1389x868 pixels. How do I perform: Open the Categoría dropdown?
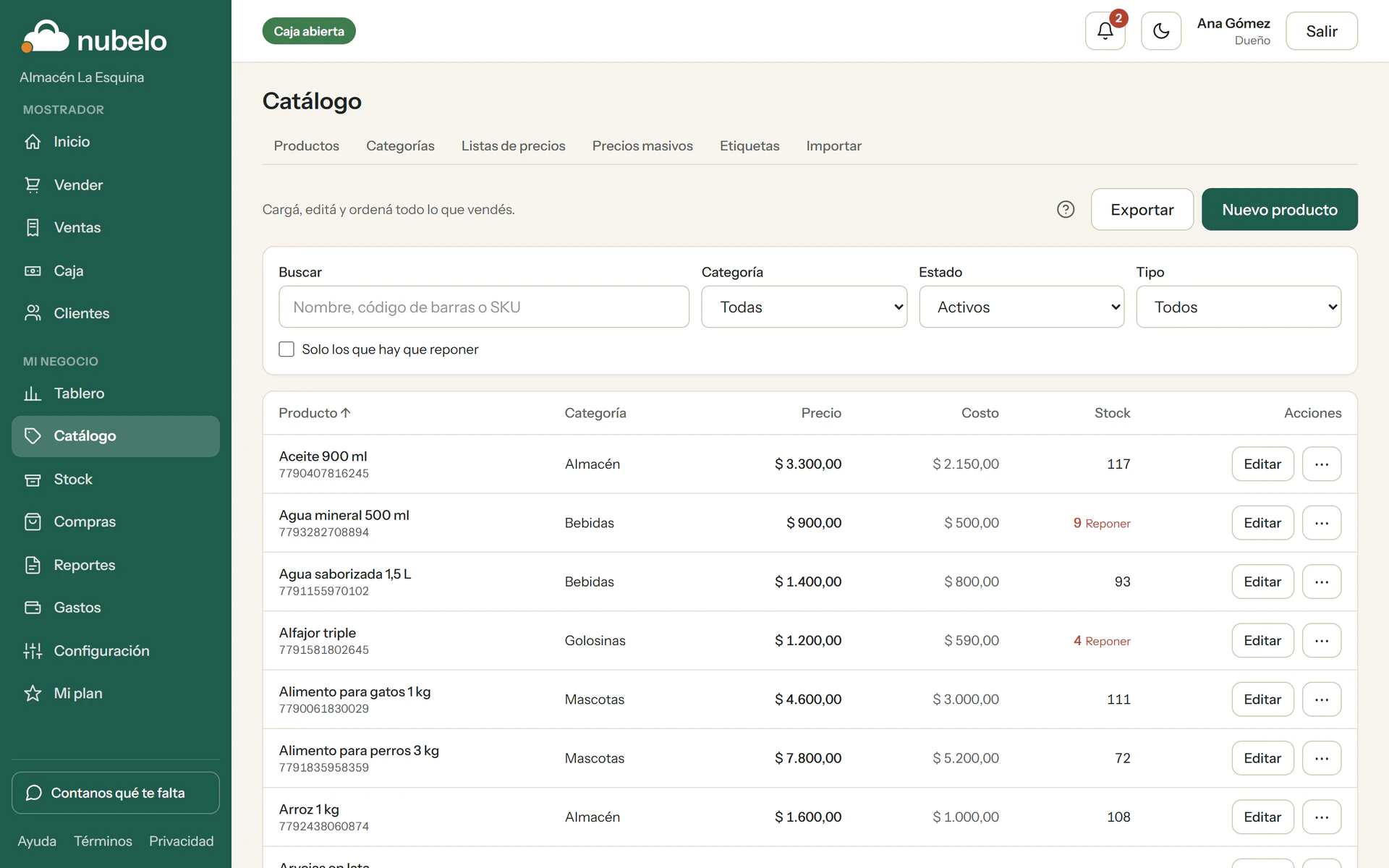click(x=804, y=307)
